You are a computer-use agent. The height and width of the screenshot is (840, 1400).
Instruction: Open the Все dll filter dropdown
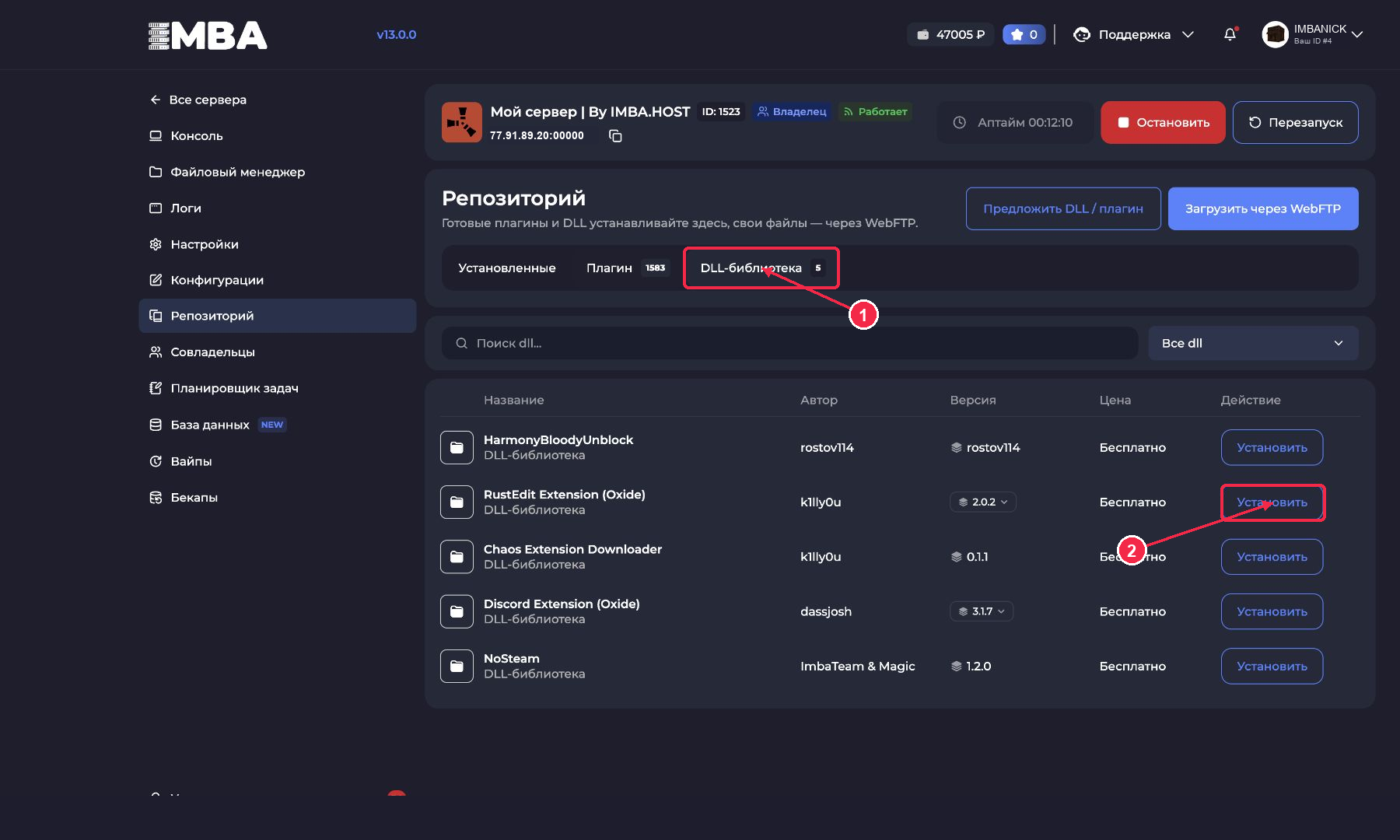point(1253,343)
